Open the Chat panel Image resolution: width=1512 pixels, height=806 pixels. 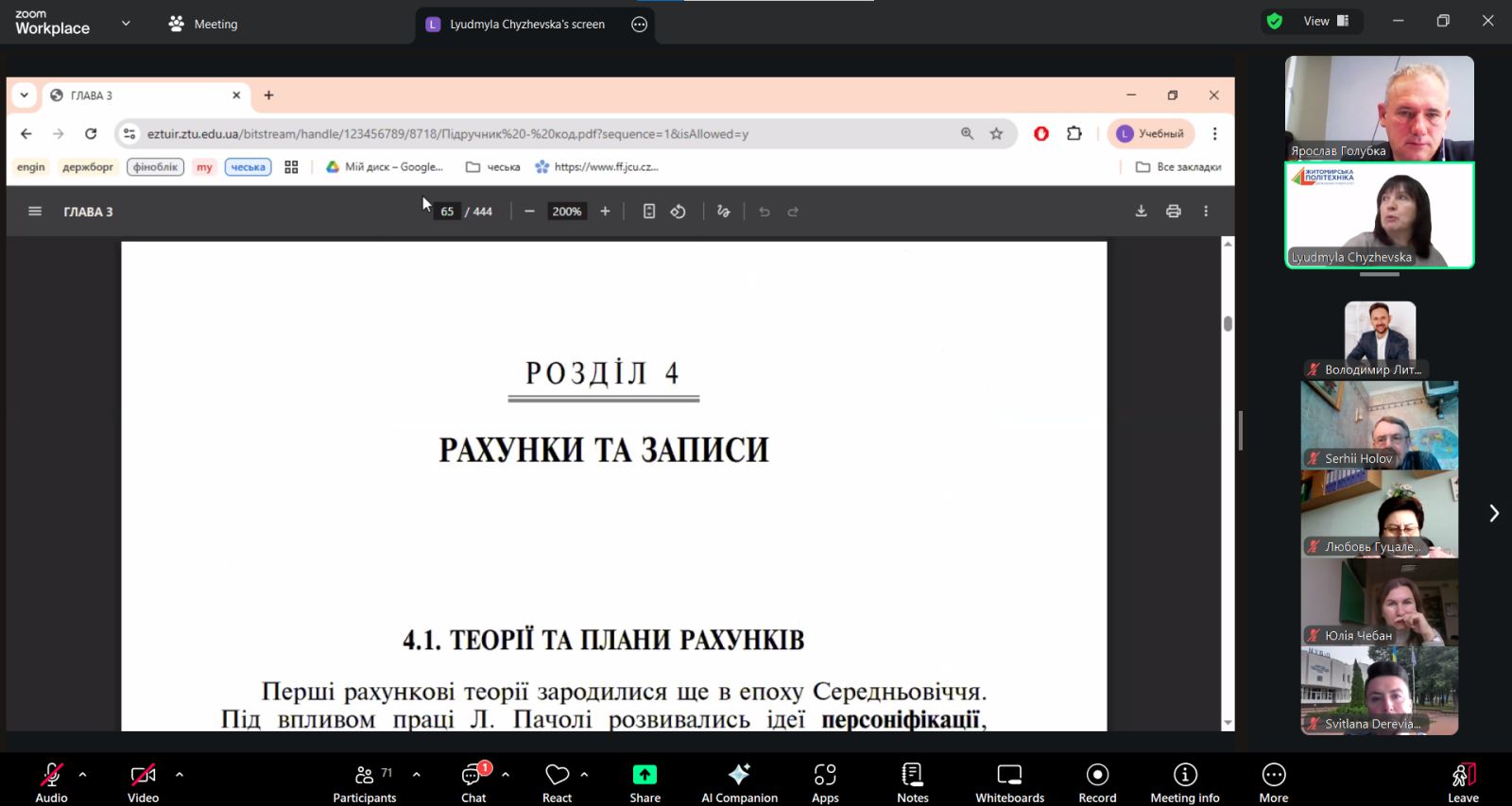click(x=473, y=782)
